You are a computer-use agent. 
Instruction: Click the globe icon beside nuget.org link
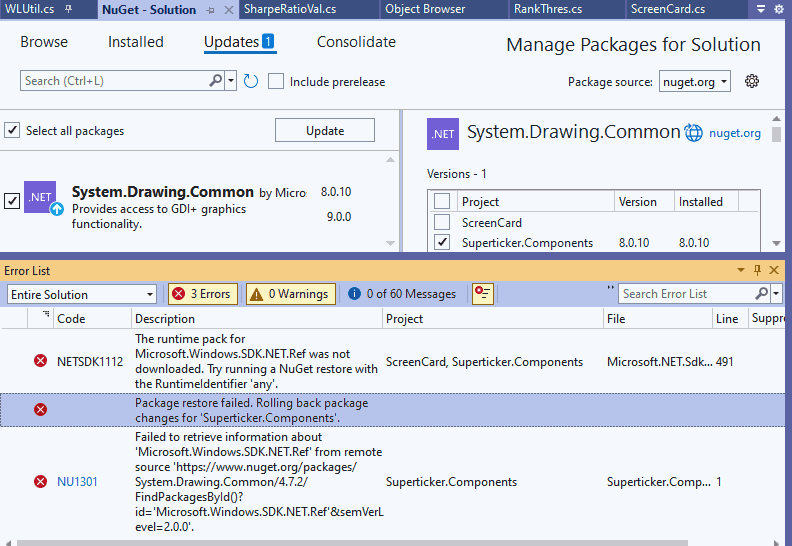(x=694, y=132)
